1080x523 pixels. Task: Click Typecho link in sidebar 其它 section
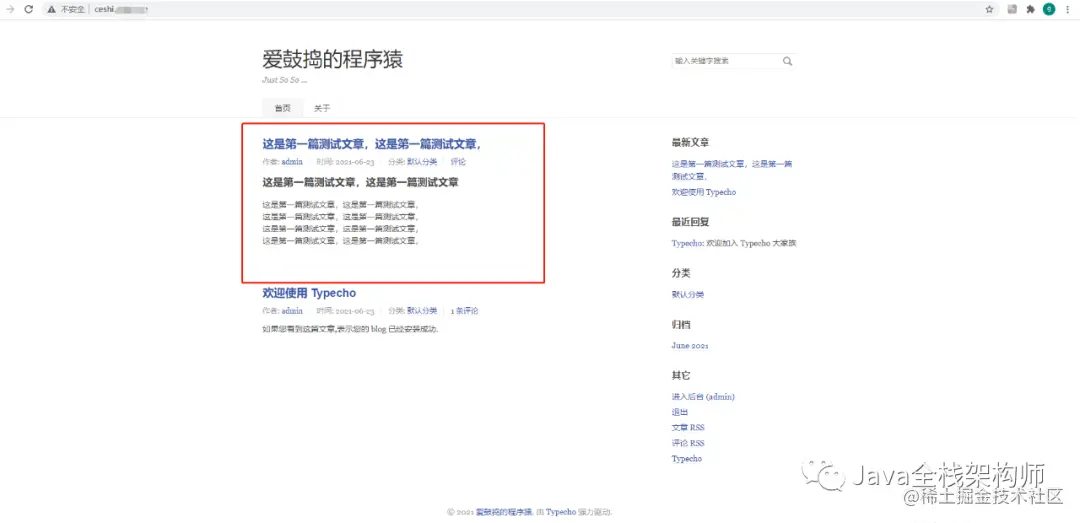[x=687, y=459]
